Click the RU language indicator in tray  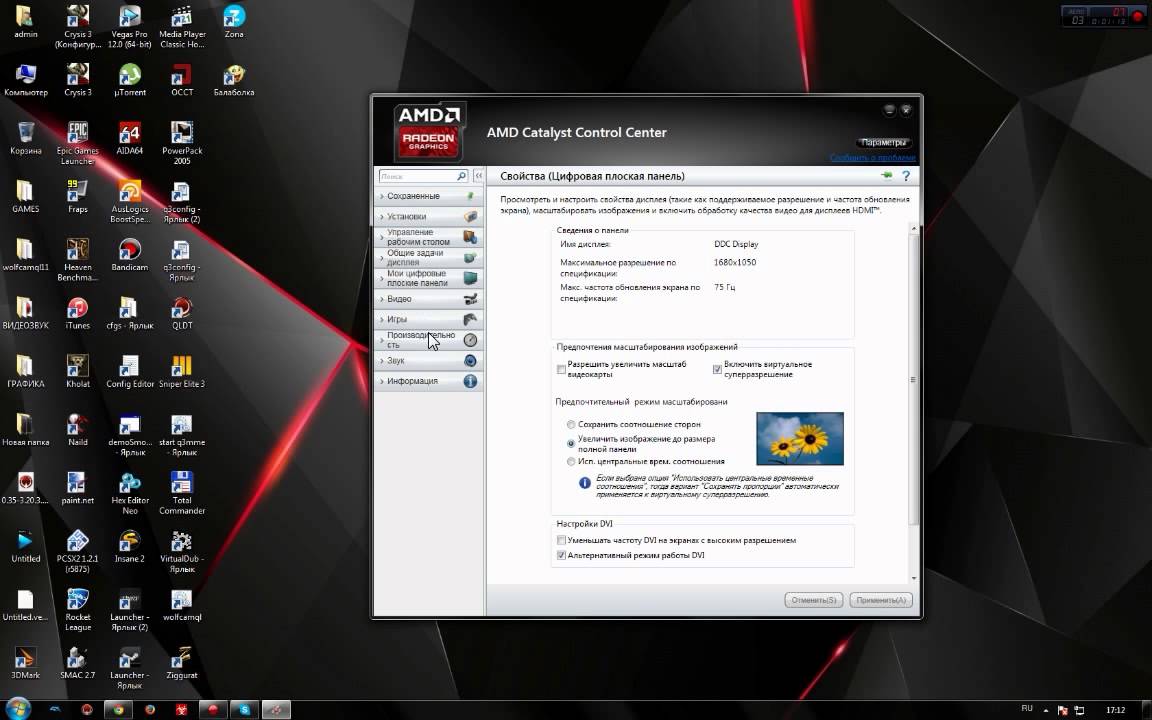(x=1027, y=709)
